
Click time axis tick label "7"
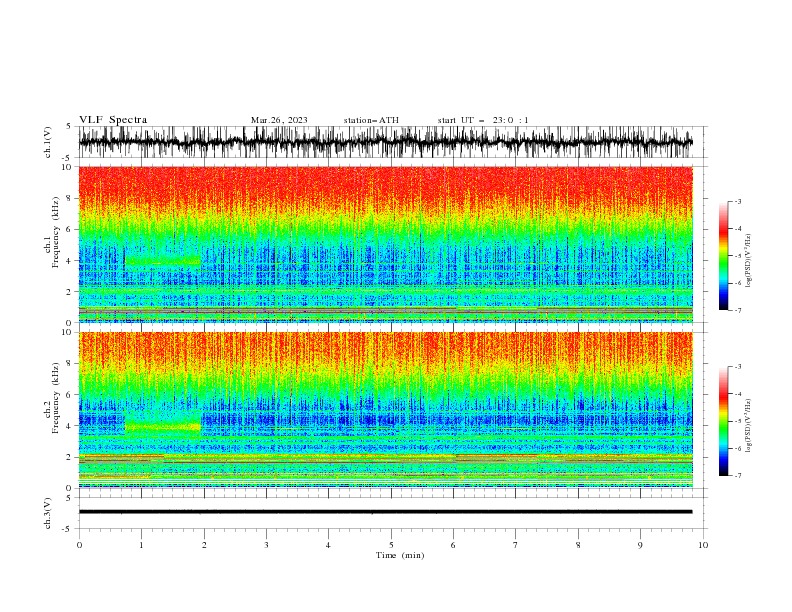coord(516,545)
